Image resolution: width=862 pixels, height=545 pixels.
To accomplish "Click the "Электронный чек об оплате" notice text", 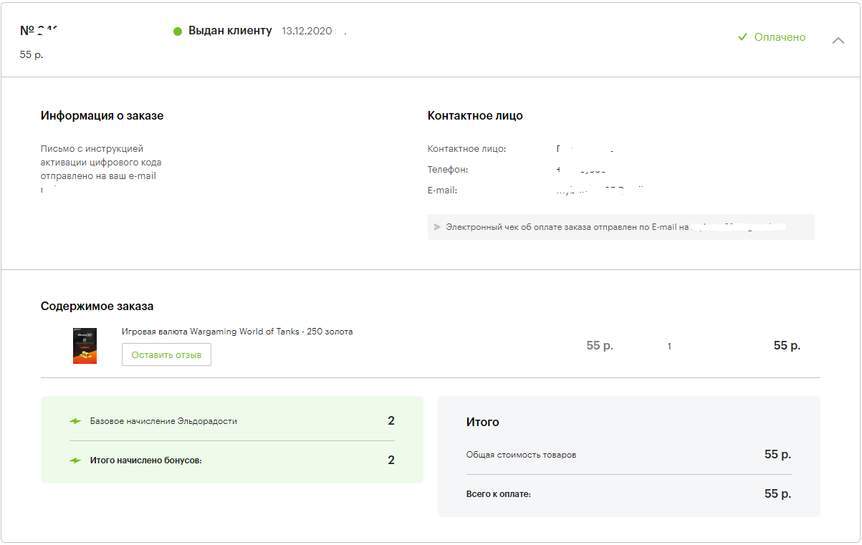I will click(x=560, y=227).
